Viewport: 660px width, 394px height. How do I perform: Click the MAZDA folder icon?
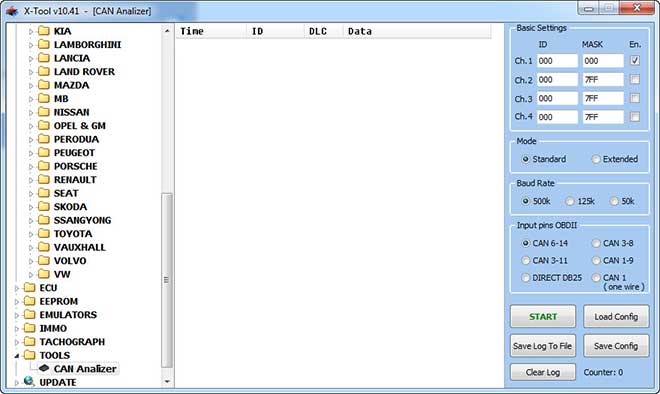44,85
